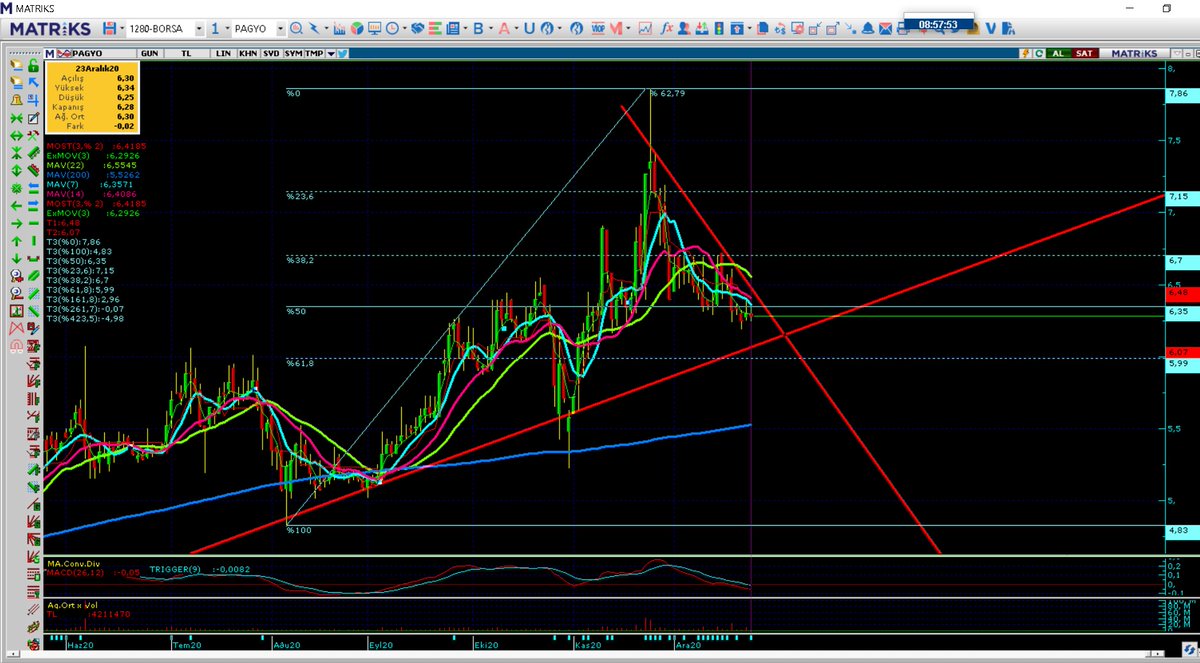
Task: Expand the clock icon dropdown arrow
Action: click(404, 28)
